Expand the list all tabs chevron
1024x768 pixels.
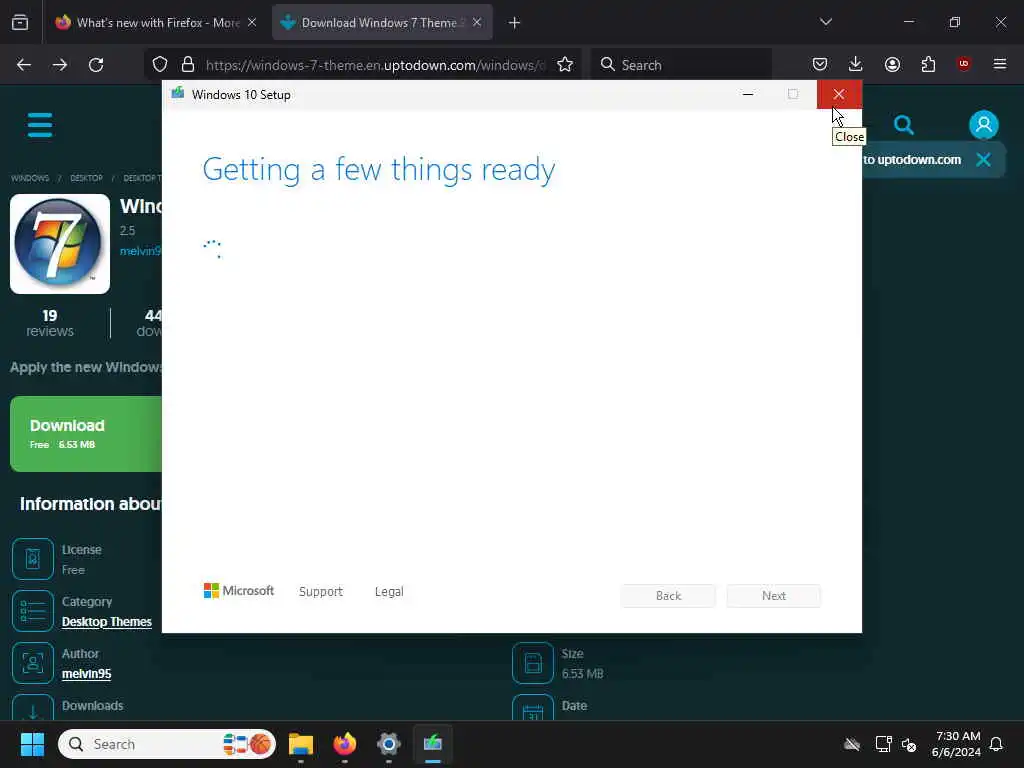[825, 22]
